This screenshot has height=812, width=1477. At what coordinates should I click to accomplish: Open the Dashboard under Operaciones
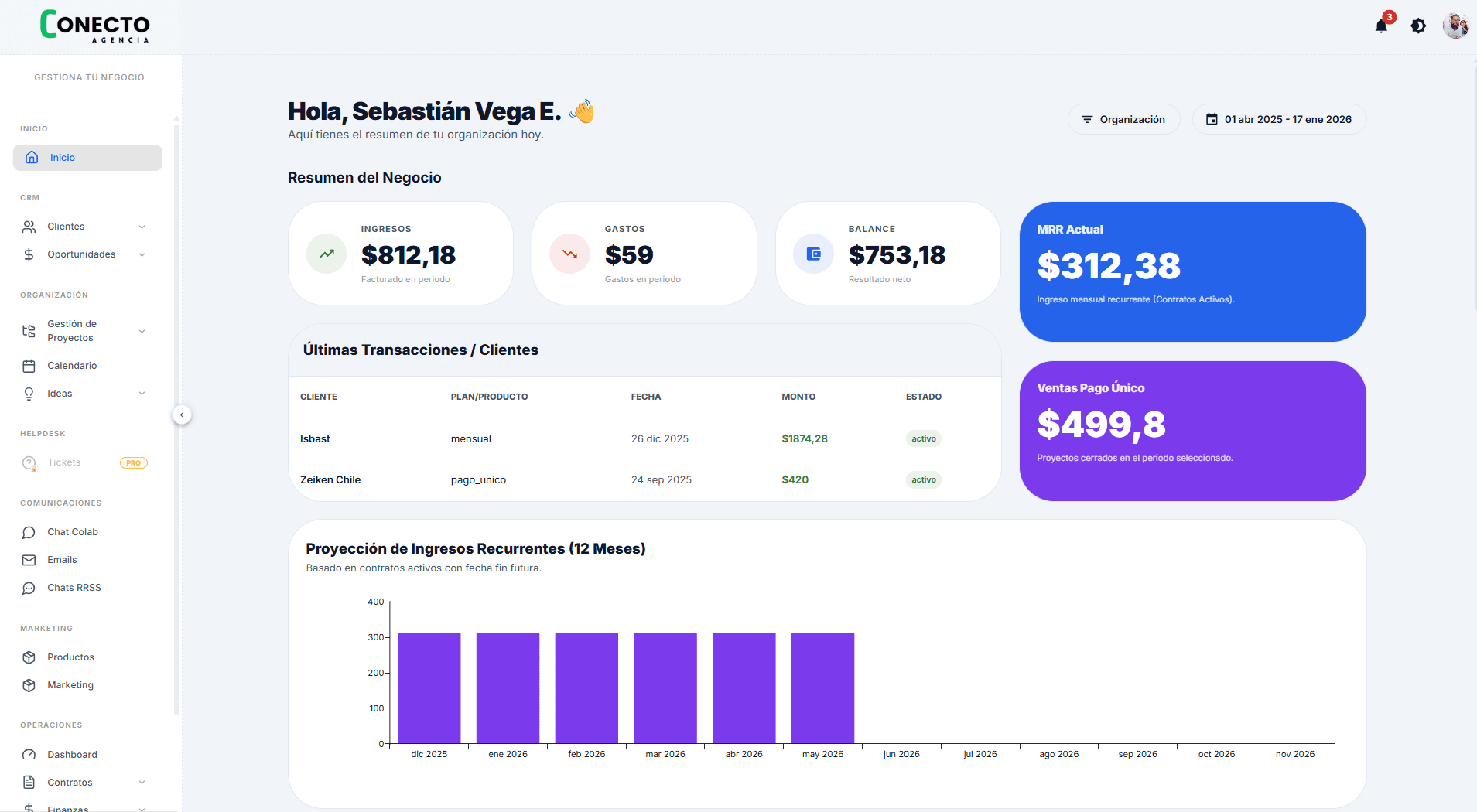pyautogui.click(x=72, y=754)
